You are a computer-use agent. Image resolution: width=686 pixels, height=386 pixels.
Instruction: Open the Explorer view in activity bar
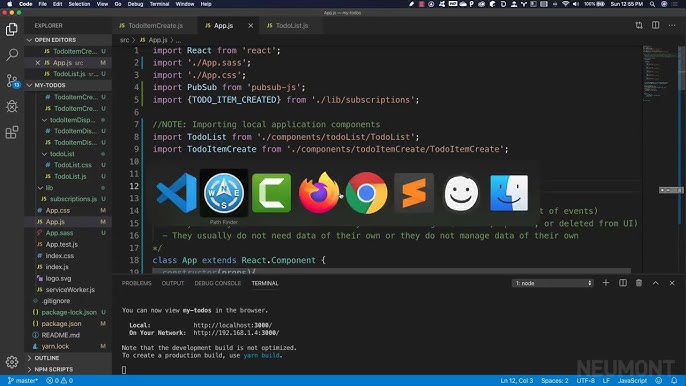[x=12, y=30]
